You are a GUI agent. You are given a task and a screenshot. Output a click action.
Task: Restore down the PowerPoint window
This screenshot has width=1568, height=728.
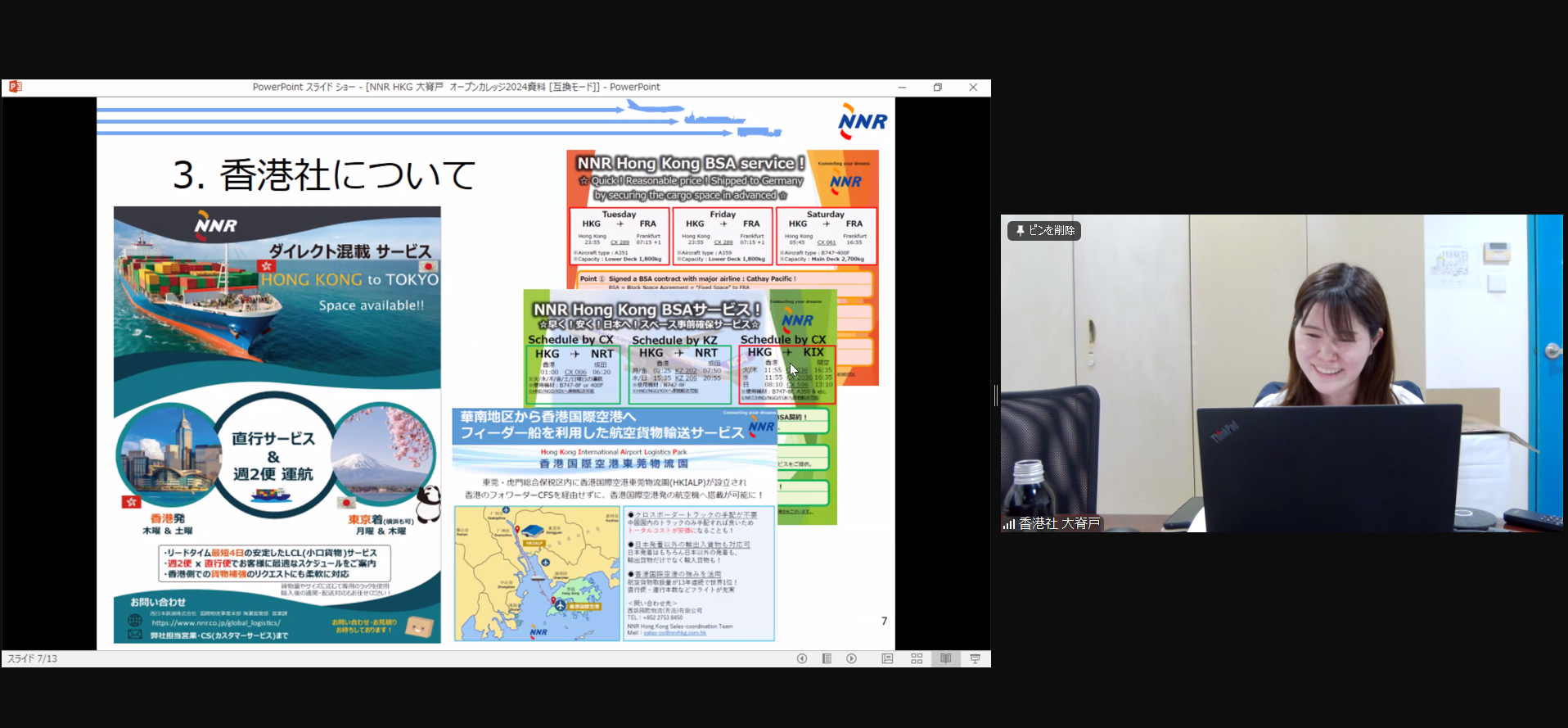(x=938, y=87)
